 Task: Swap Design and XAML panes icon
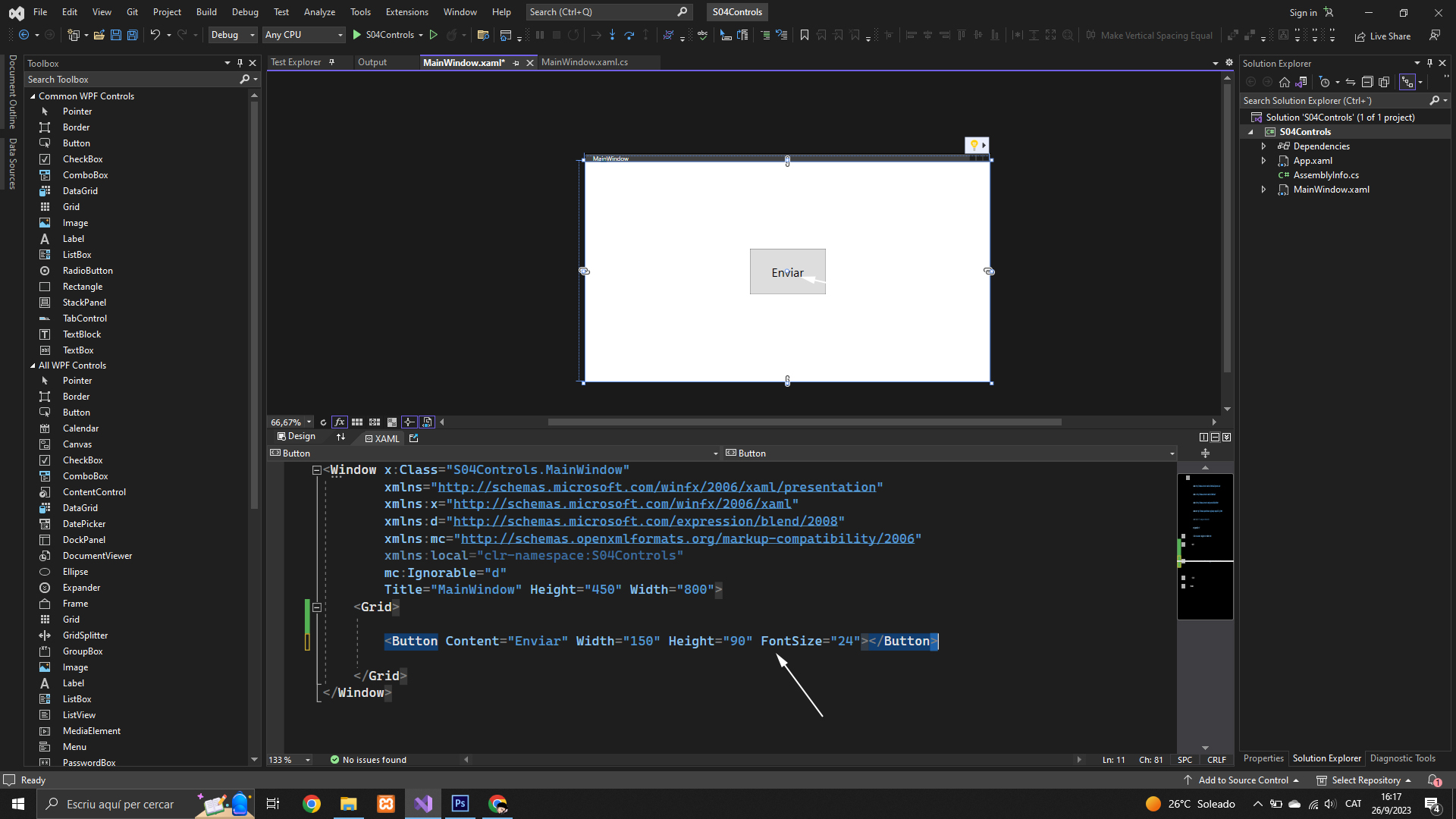coord(340,437)
